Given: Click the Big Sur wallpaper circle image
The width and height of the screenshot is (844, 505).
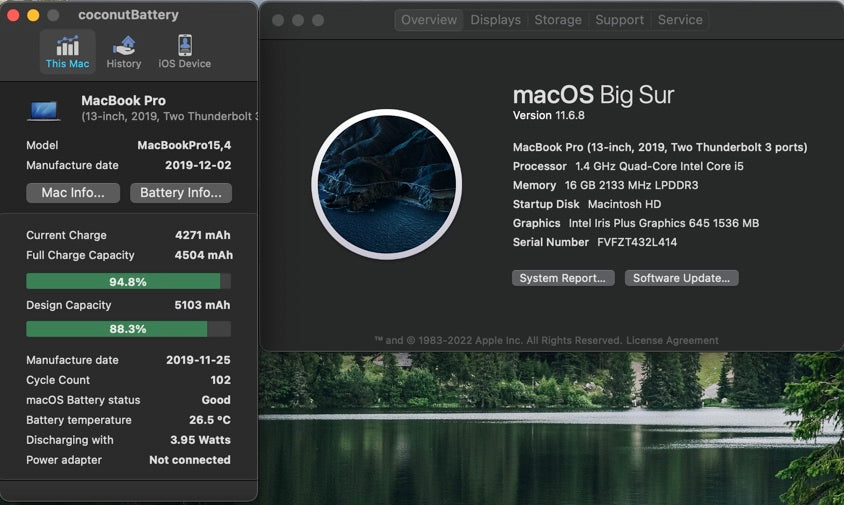Looking at the screenshot, I should pyautogui.click(x=386, y=184).
